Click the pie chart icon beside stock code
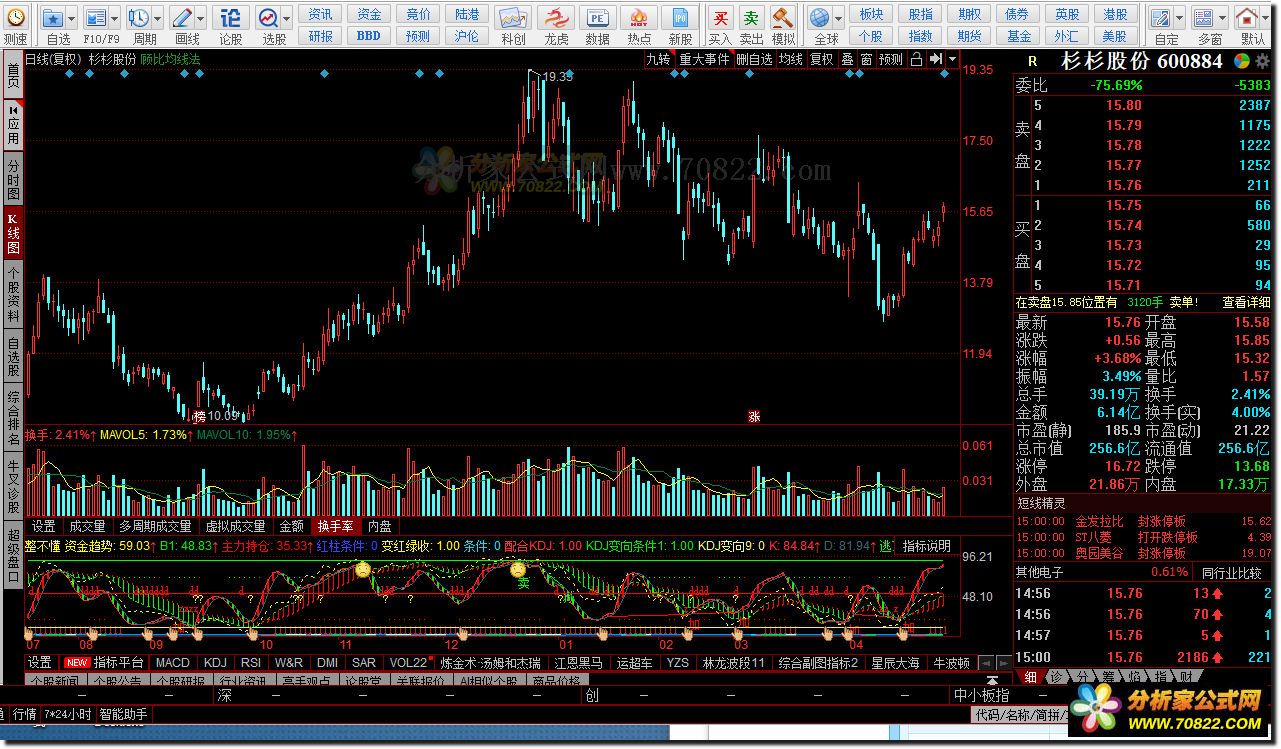1281x749 pixels. pos(1241,61)
